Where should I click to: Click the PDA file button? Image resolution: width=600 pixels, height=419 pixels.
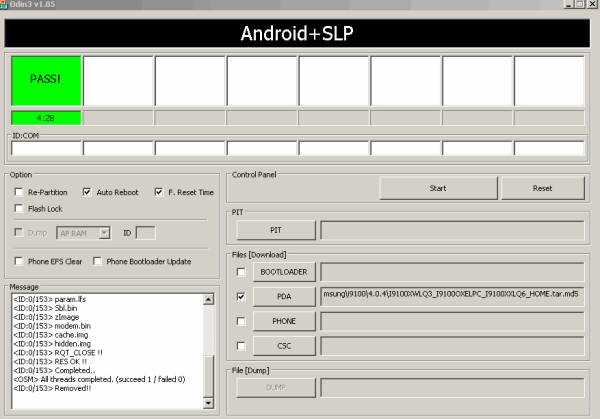(284, 296)
